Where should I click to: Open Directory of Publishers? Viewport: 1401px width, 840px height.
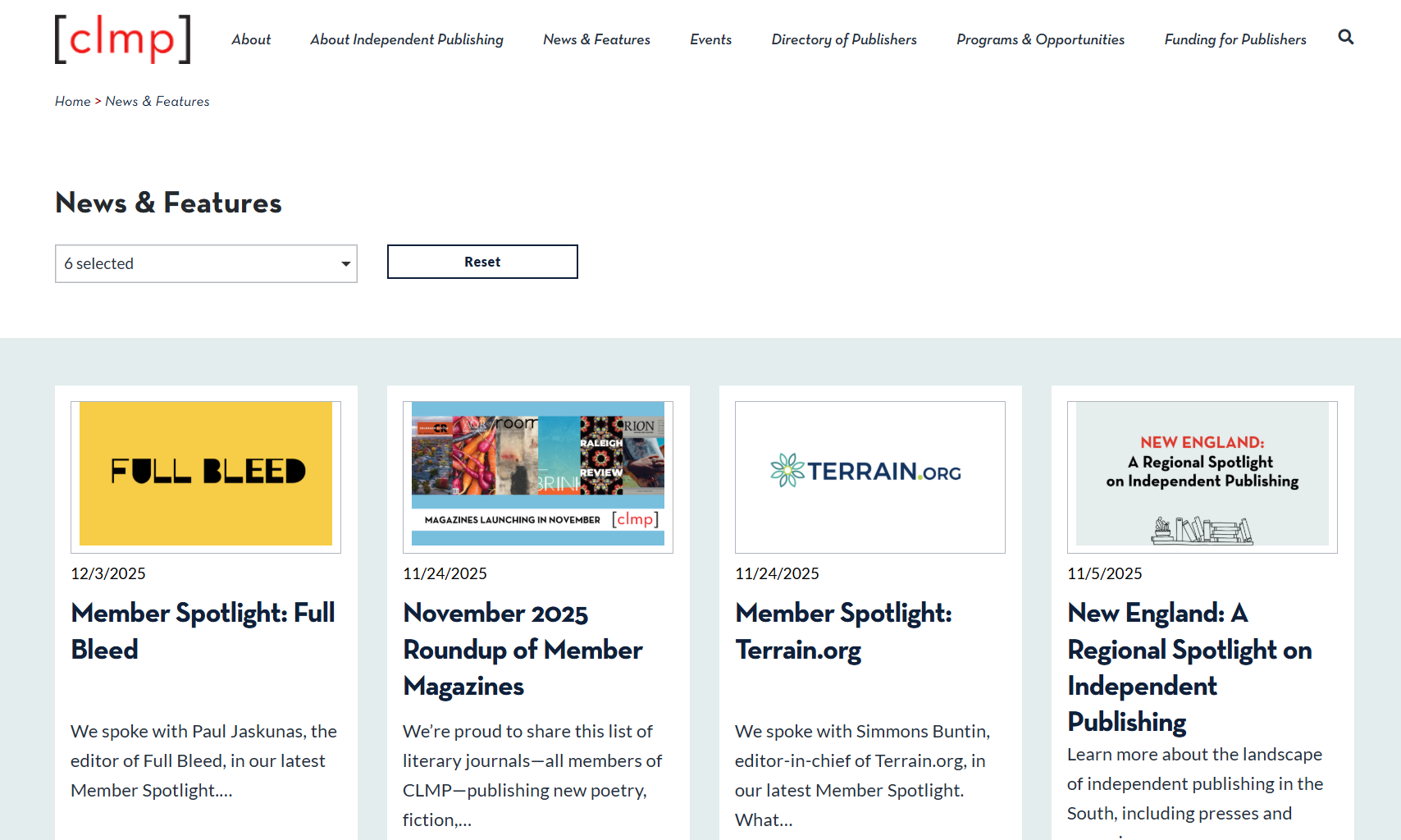coord(844,39)
